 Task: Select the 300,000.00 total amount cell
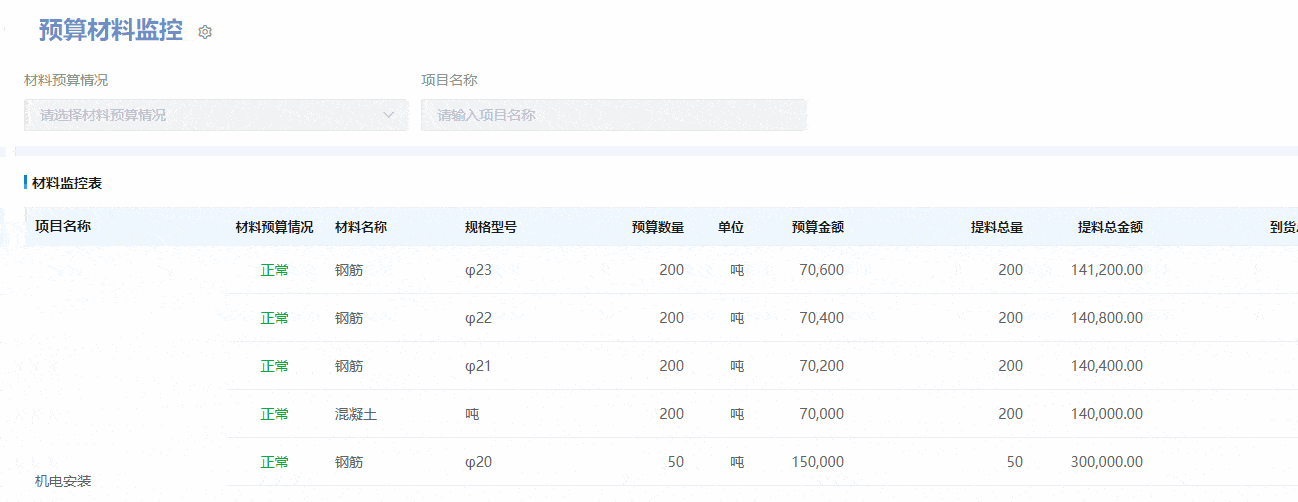coord(1106,462)
